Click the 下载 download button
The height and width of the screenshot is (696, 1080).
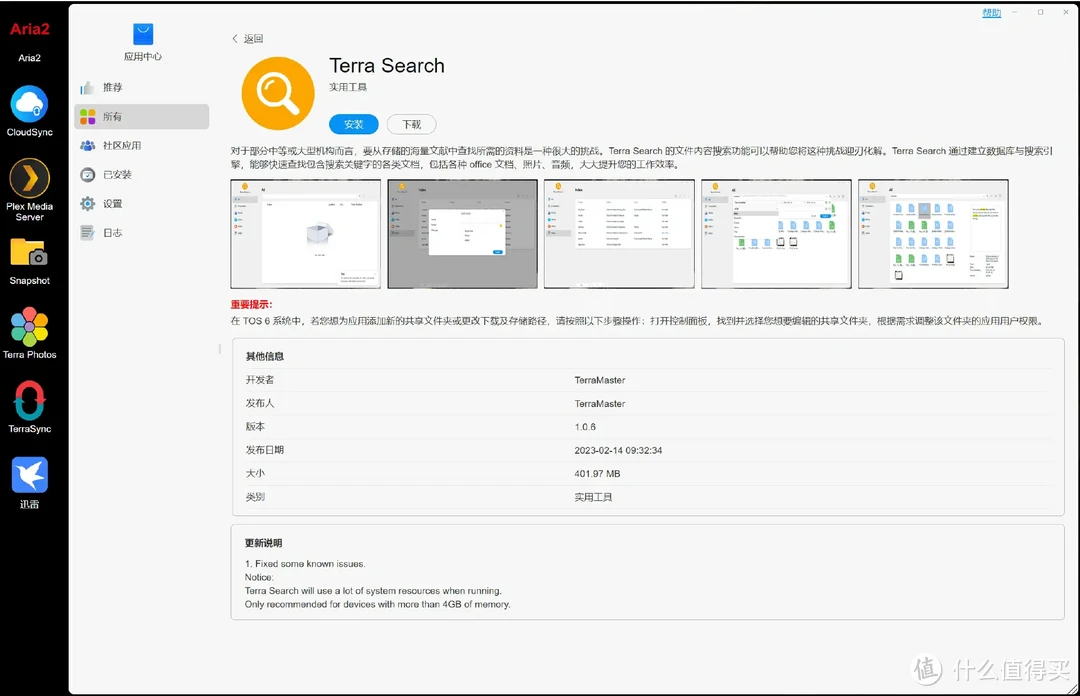coord(411,124)
